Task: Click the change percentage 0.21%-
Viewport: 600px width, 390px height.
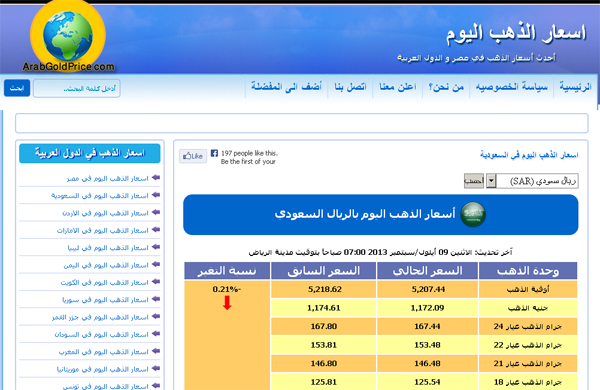Action: 227,289
